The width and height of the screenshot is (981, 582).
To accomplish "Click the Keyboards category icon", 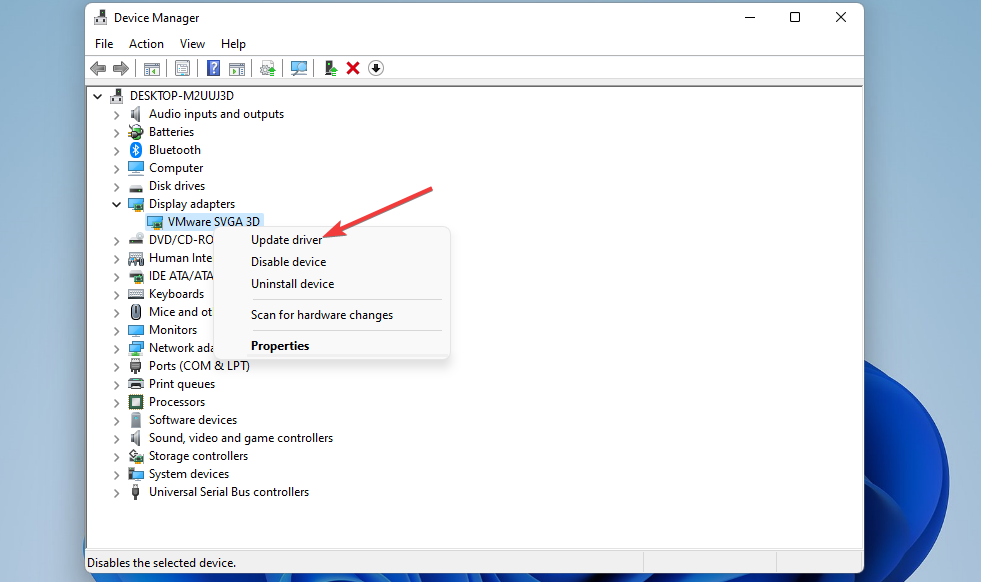I will 136,294.
